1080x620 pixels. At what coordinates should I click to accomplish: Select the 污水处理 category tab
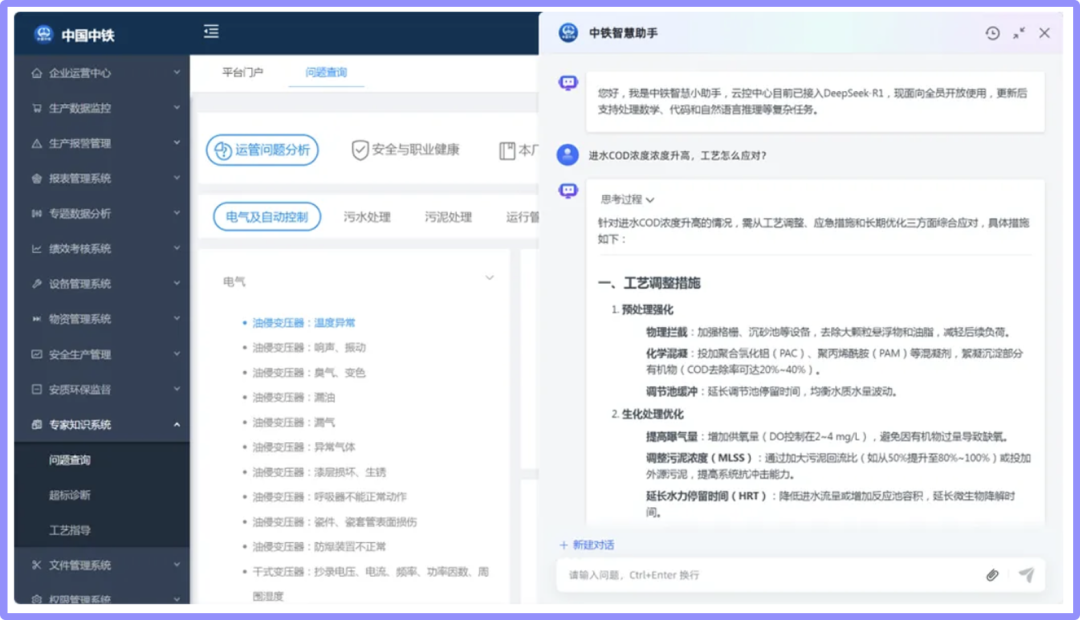click(367, 217)
